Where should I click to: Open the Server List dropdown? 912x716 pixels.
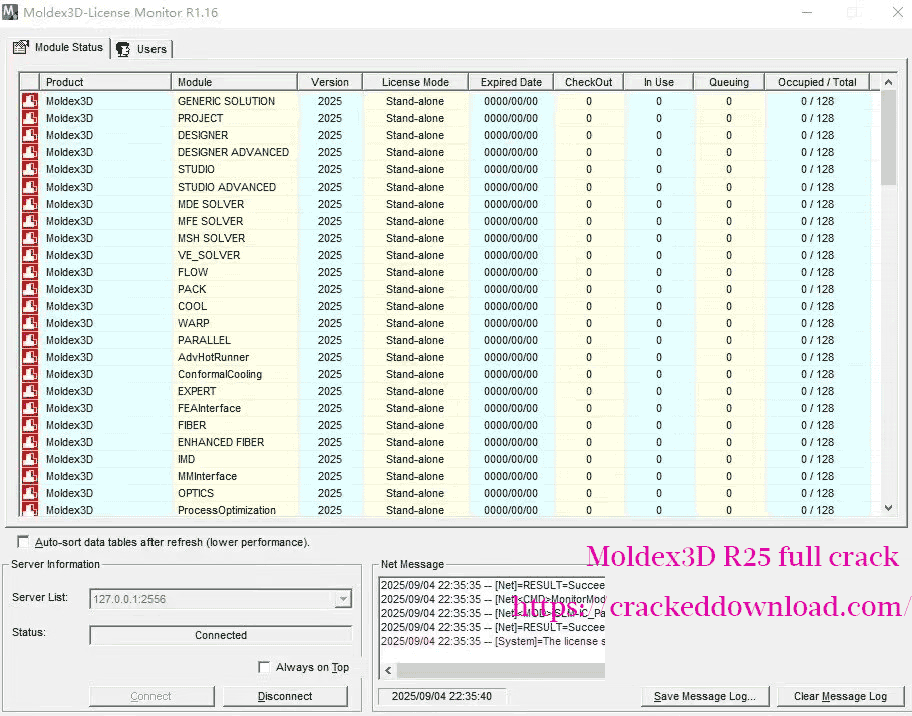tap(343, 598)
